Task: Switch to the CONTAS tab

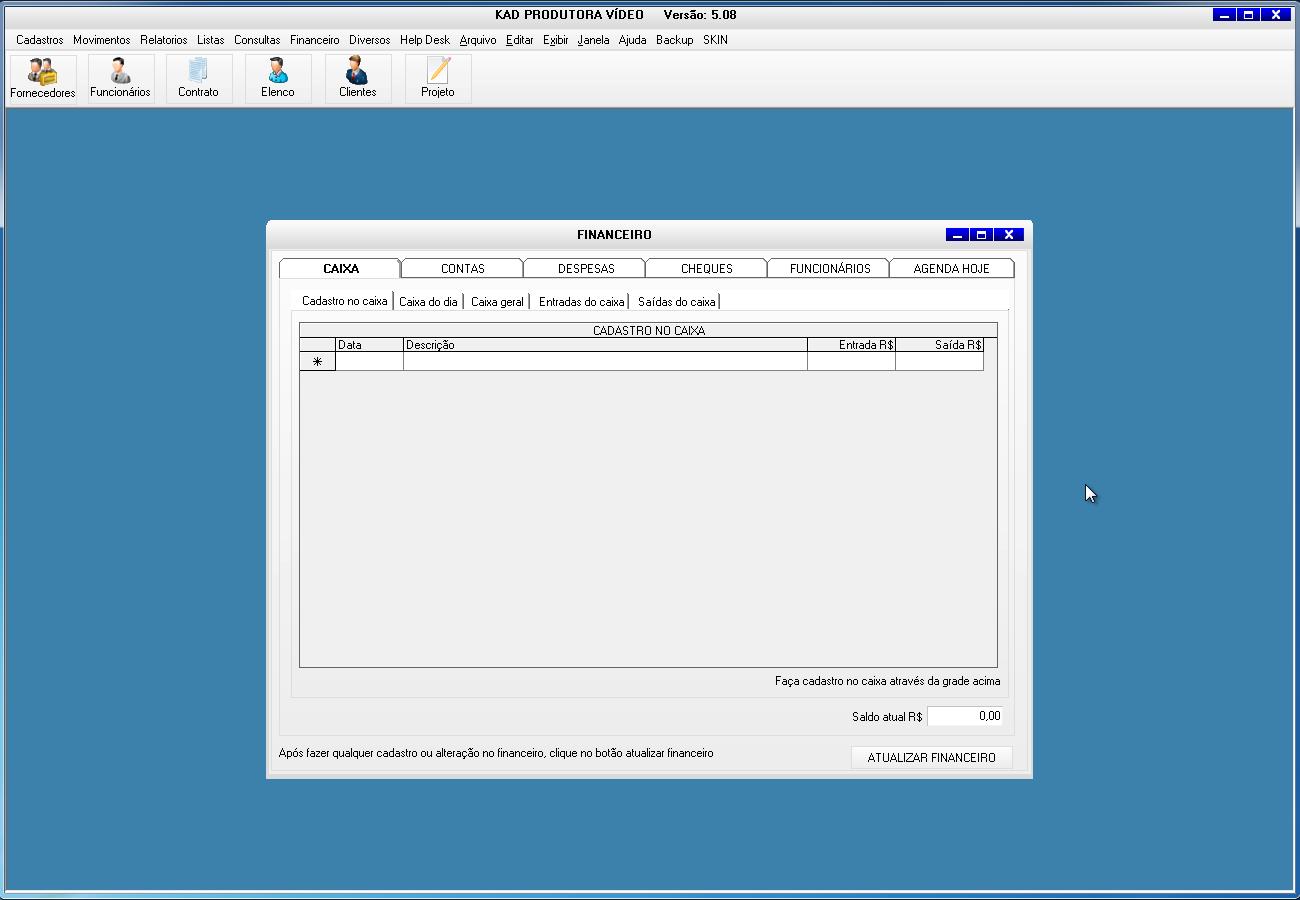Action: click(x=463, y=268)
